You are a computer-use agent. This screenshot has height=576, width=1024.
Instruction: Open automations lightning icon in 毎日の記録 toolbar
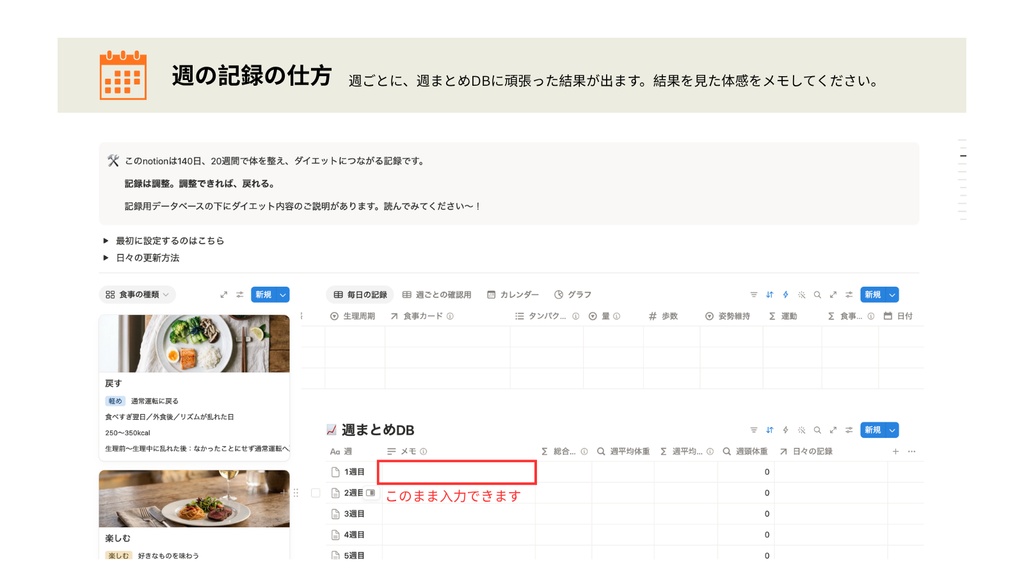click(x=786, y=295)
